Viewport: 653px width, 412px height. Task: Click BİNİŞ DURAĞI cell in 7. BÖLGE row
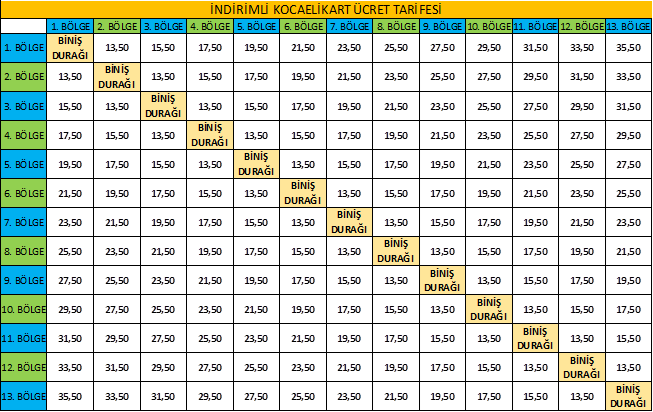click(349, 221)
